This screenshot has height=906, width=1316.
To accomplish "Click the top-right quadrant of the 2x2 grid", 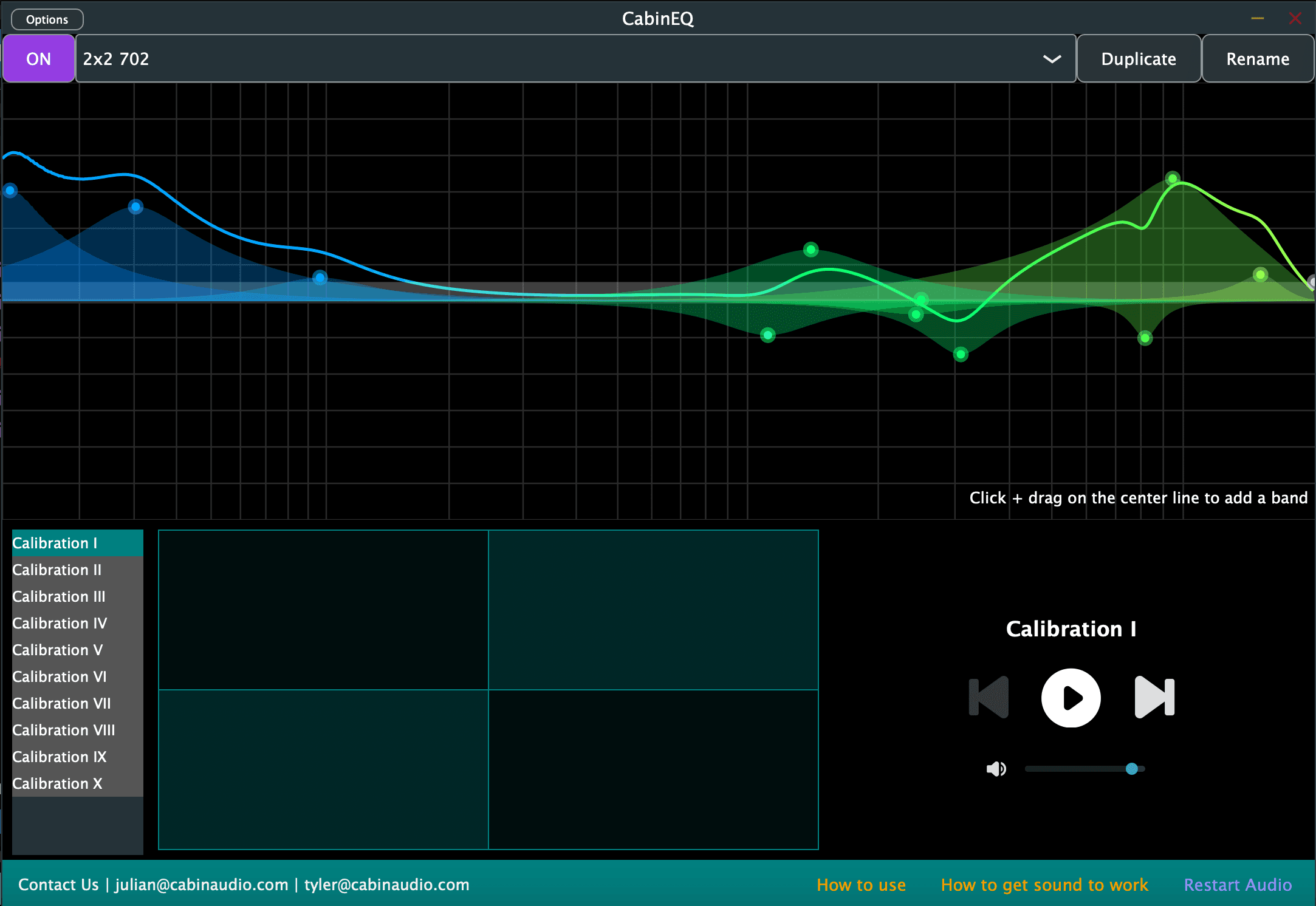I will coord(653,610).
